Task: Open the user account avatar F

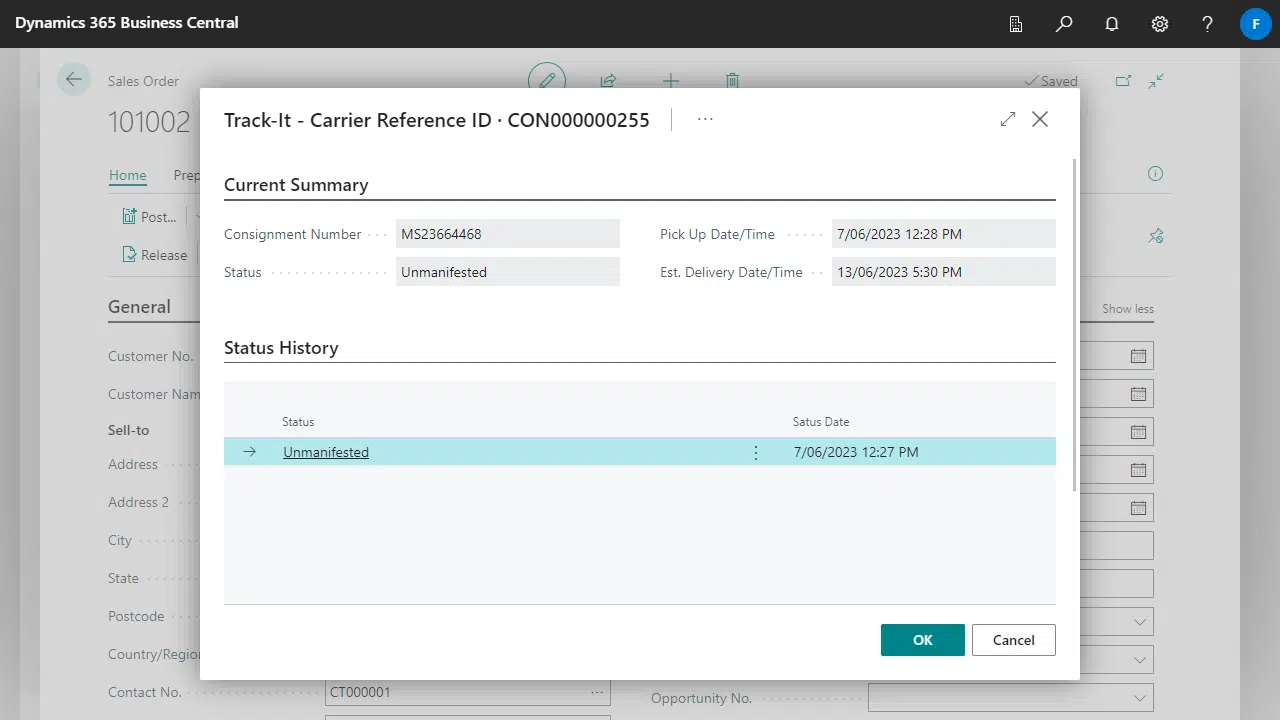Action: pos(1255,24)
